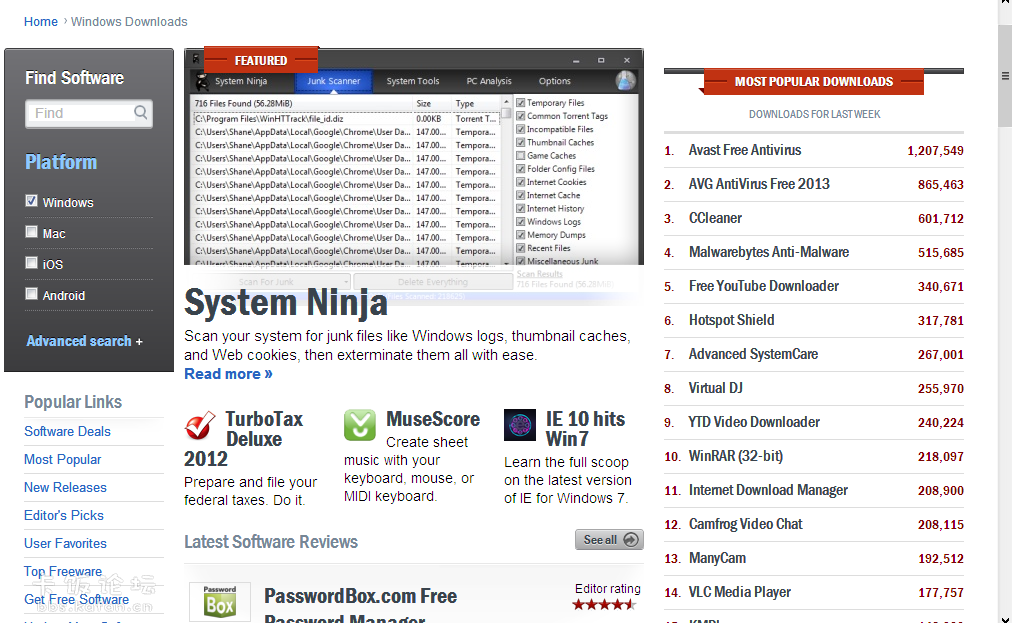Image resolution: width=1012 pixels, height=623 pixels.
Task: Open Get Free Software link
Action: 76,599
